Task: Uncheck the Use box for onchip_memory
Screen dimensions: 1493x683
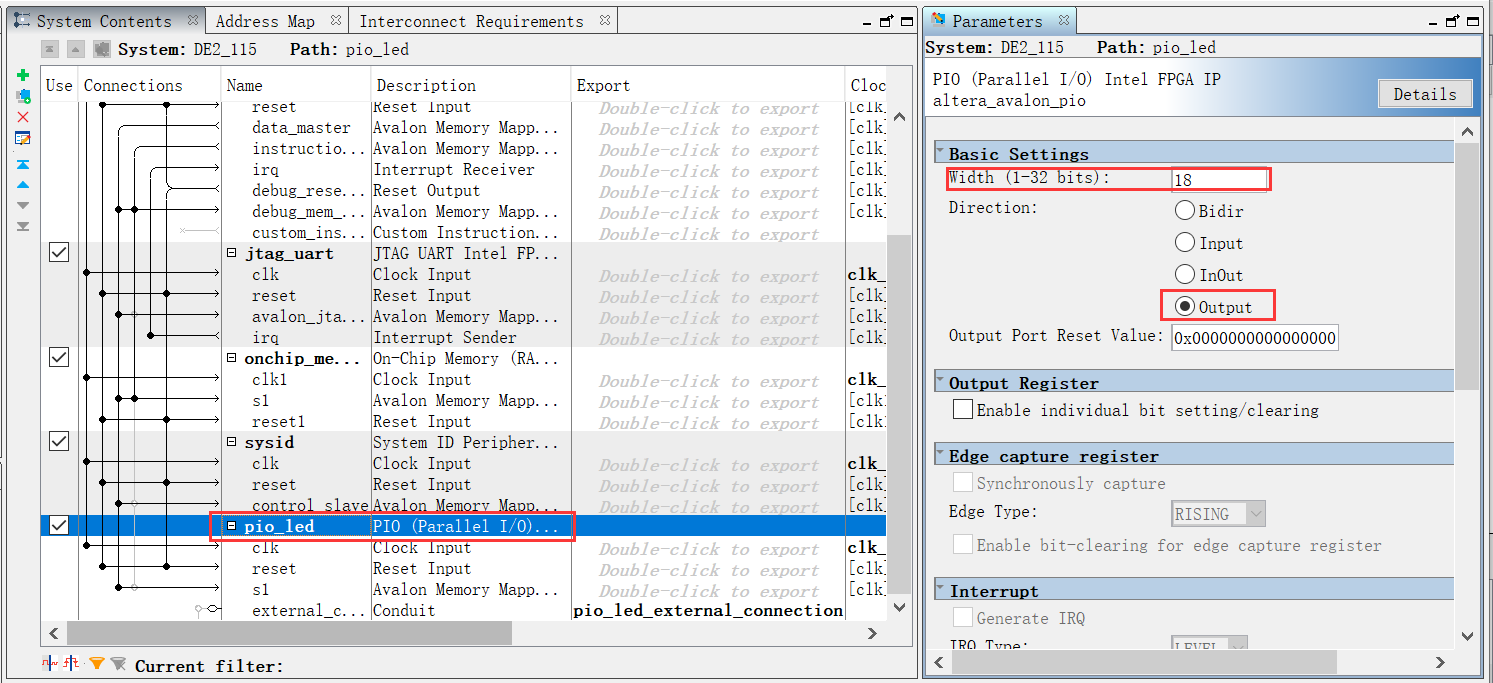Action: tap(59, 357)
